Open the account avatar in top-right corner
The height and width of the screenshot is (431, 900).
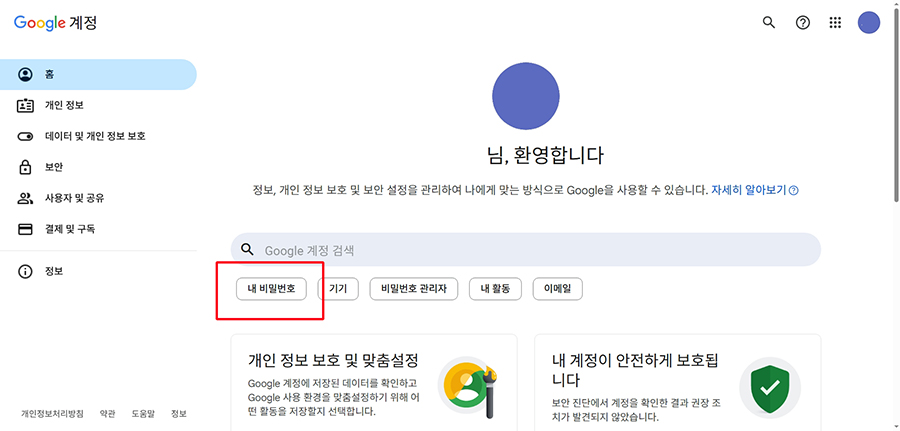[x=868, y=22]
